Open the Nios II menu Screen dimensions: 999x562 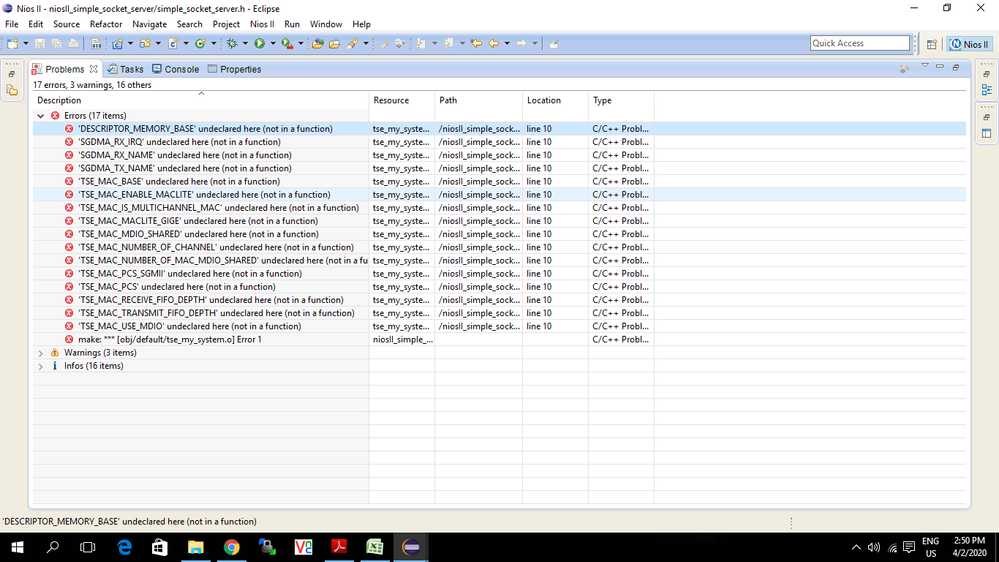[262, 24]
